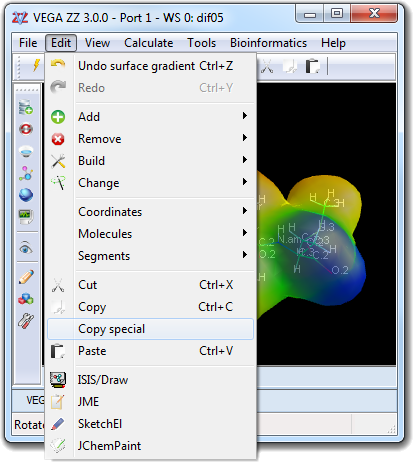This screenshot has width=413, height=462.
Task: Click the Build tools icon in menu
Action: [x=58, y=161]
